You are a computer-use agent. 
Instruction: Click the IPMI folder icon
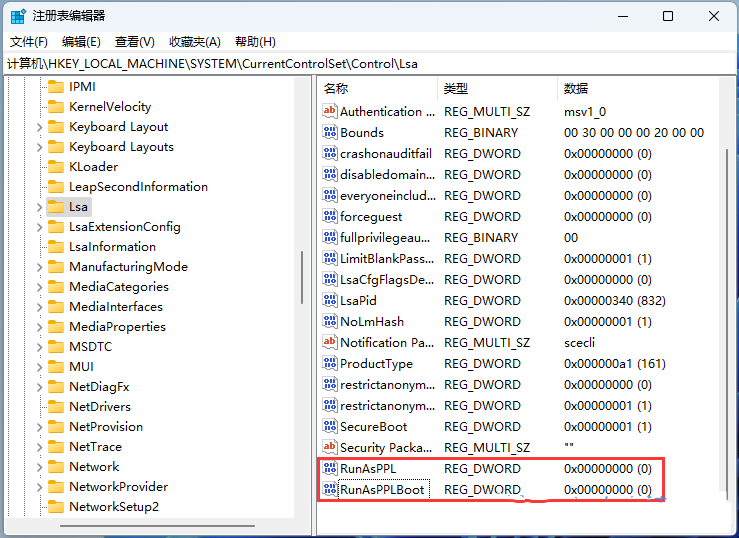pyautogui.click(x=56, y=87)
